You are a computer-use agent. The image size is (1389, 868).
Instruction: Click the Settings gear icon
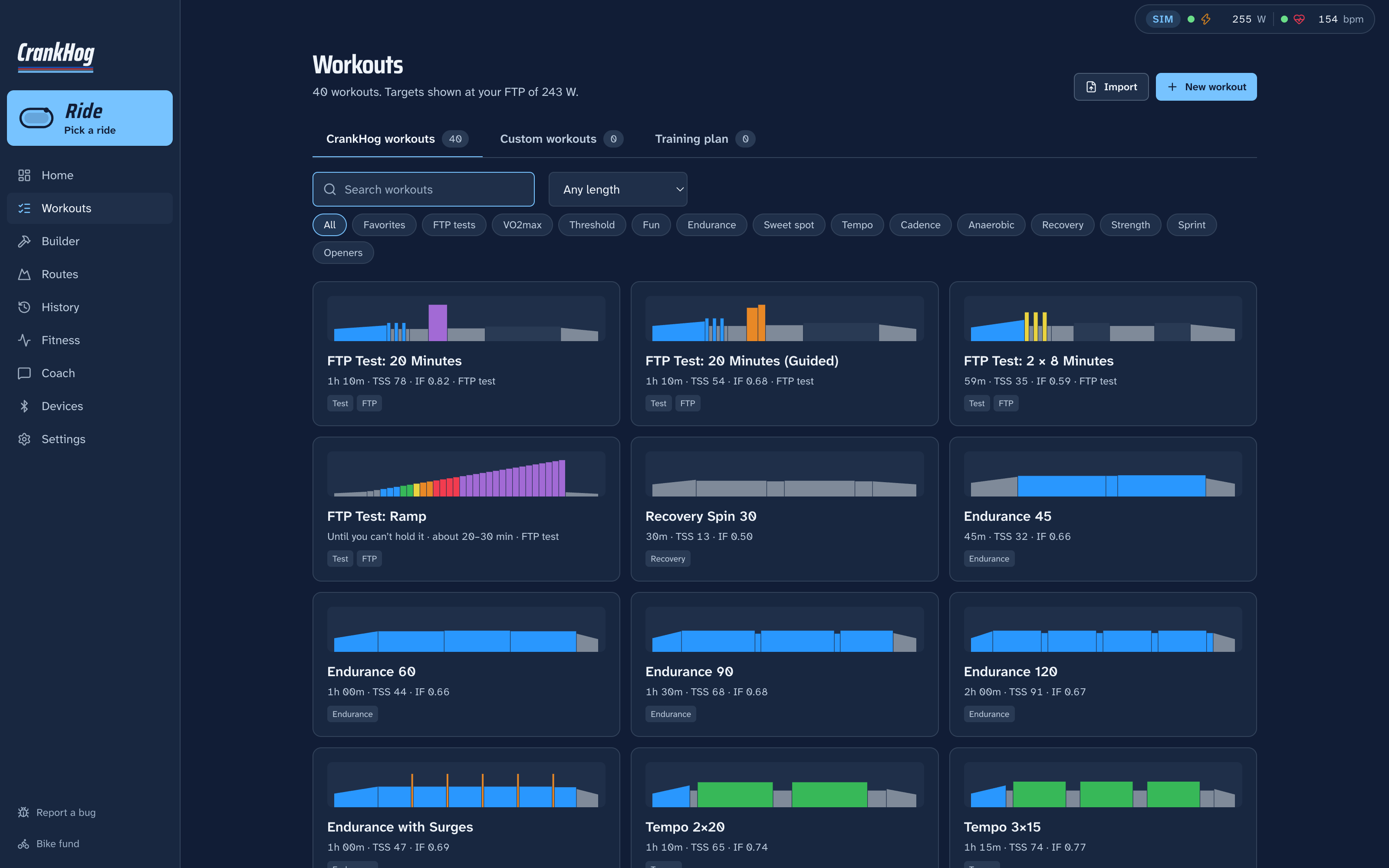(x=24, y=439)
